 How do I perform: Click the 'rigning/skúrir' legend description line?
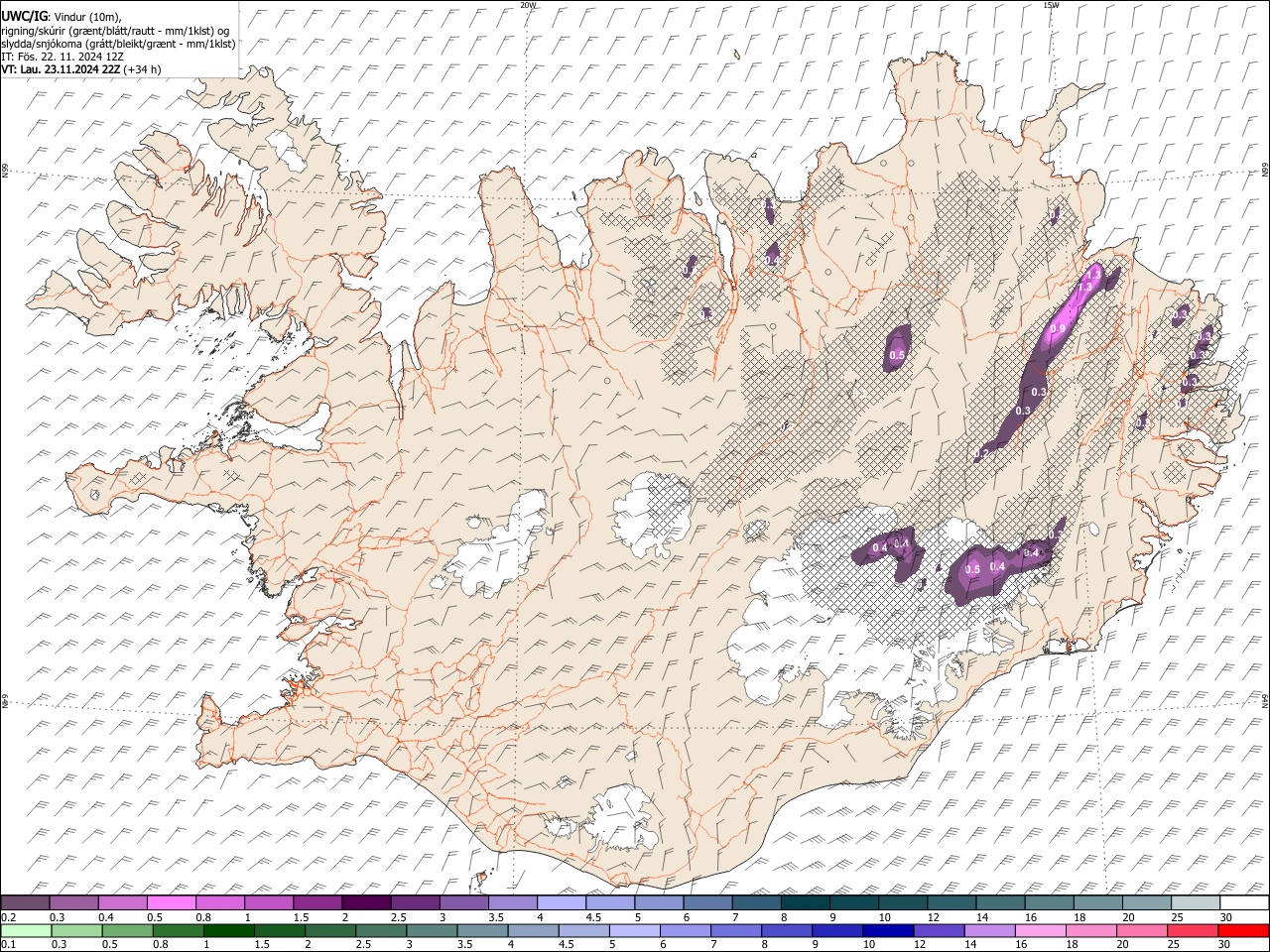(x=115, y=31)
